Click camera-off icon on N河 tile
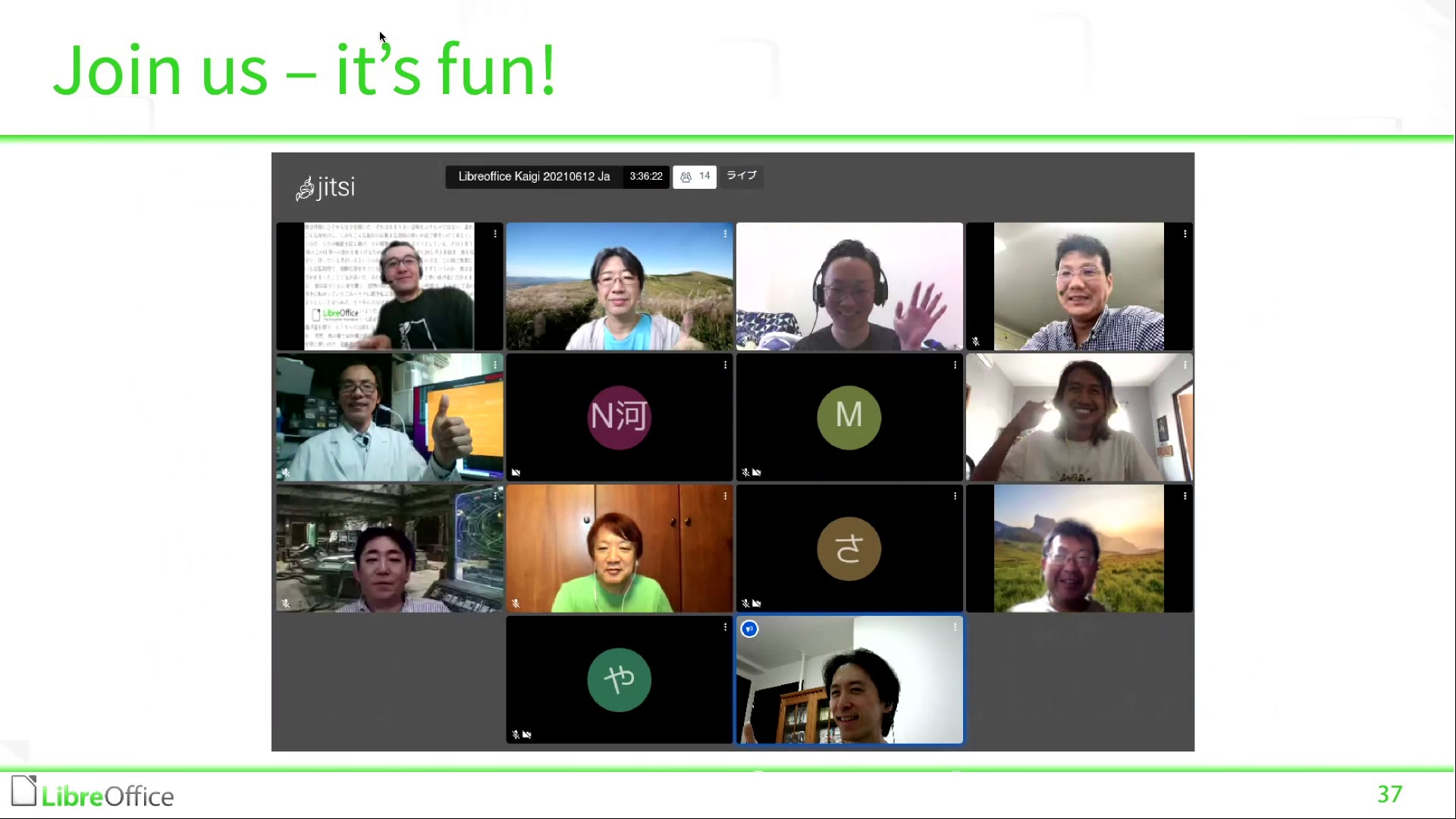This screenshot has height=819, width=1456. click(516, 472)
